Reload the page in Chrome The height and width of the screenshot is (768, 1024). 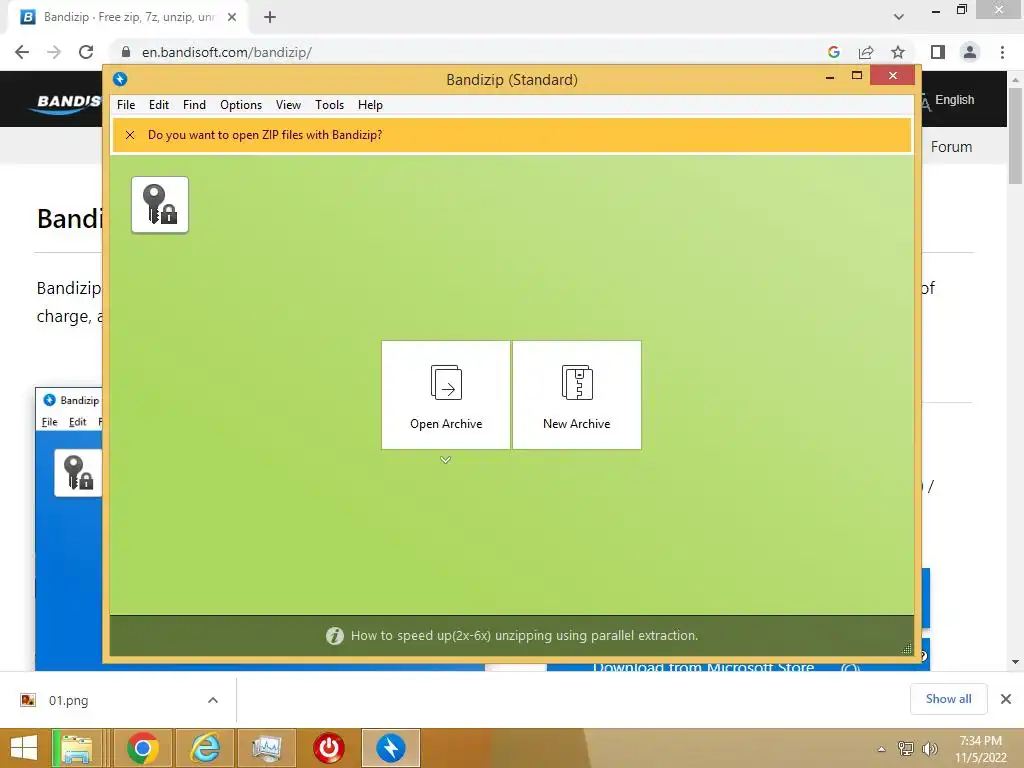coord(86,52)
